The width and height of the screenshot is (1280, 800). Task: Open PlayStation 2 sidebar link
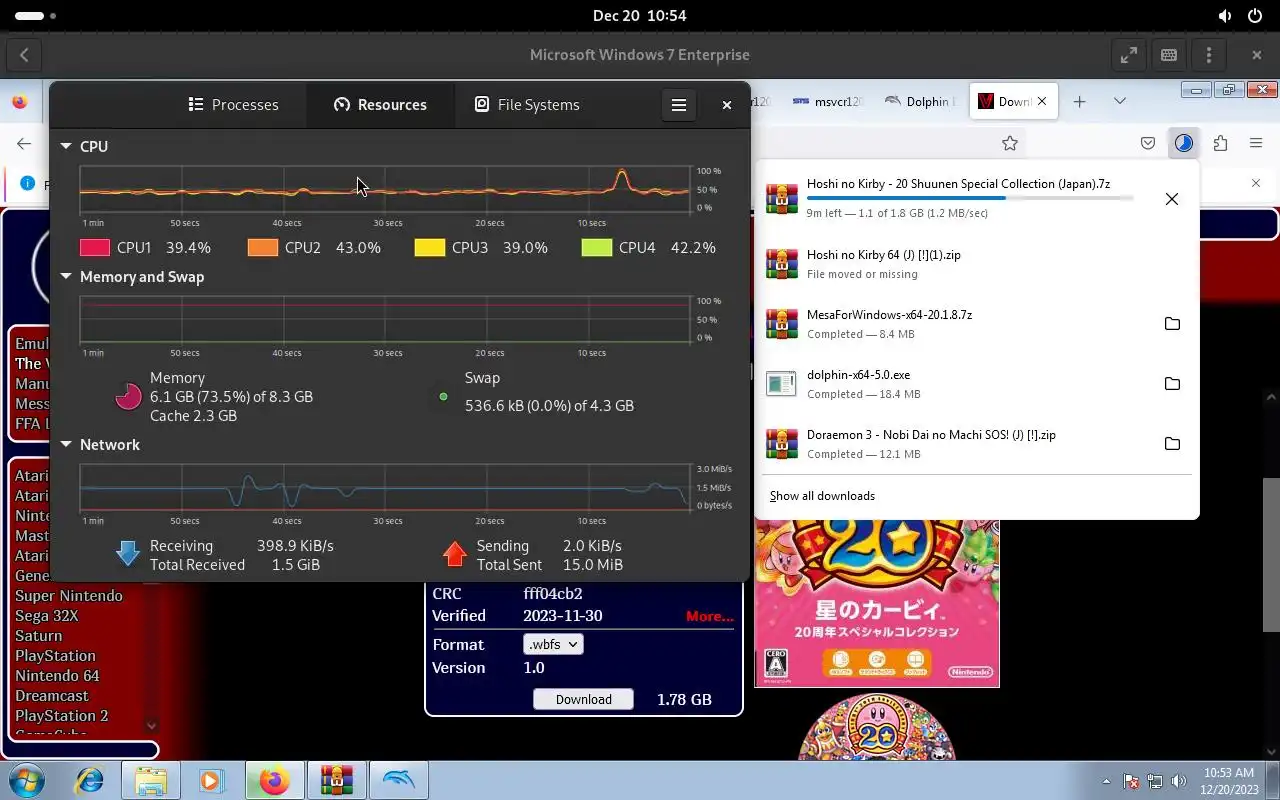click(x=61, y=716)
